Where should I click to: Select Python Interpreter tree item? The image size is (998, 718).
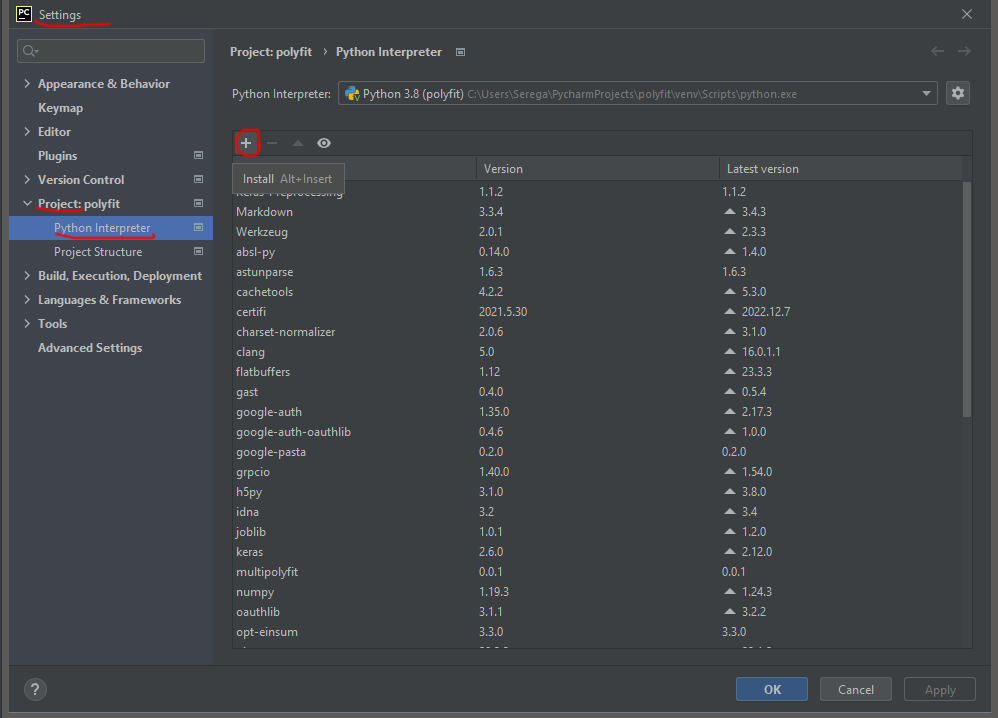(111, 228)
